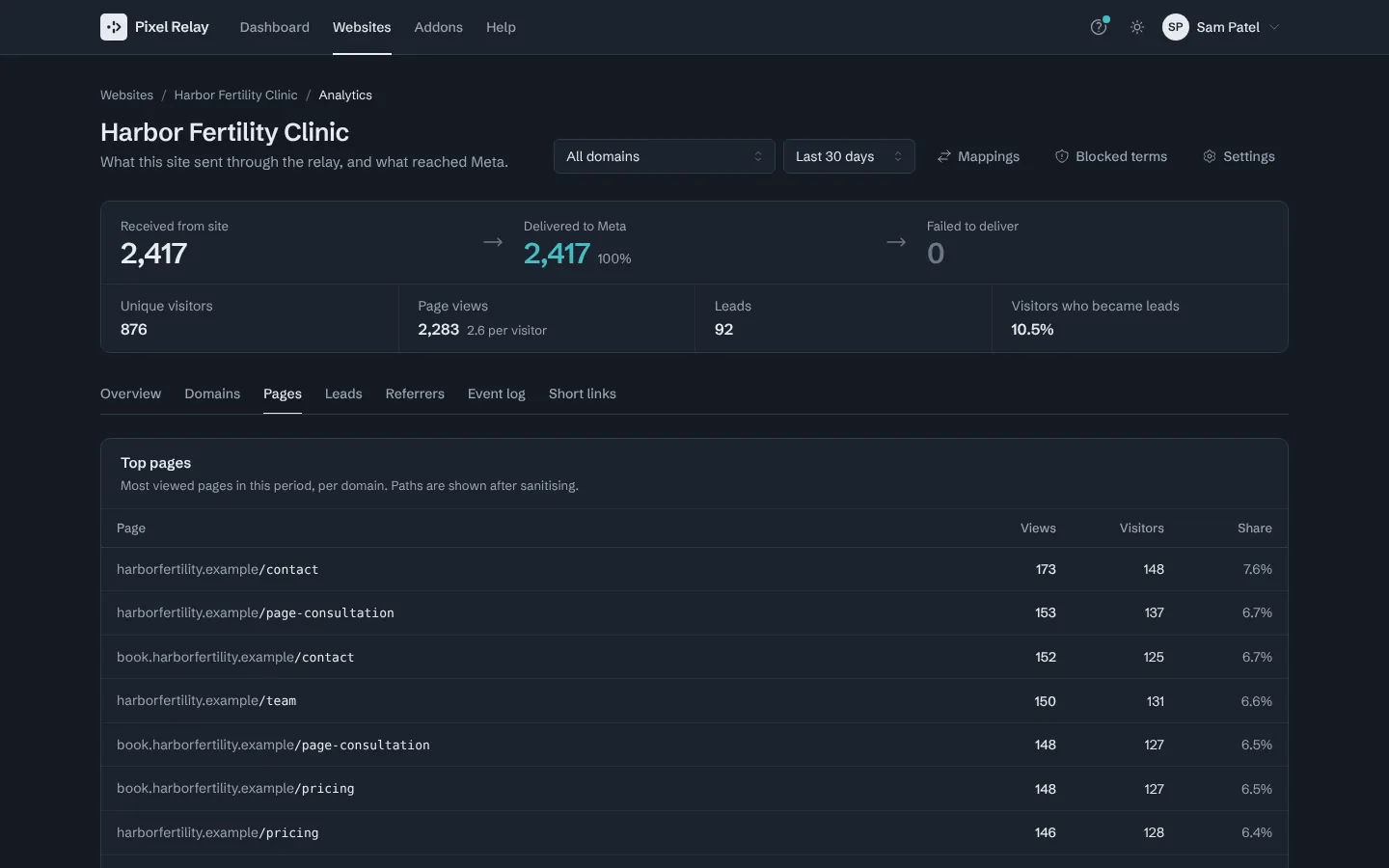Follow the Websites breadcrumb link
The width and height of the screenshot is (1389, 868).
(126, 95)
